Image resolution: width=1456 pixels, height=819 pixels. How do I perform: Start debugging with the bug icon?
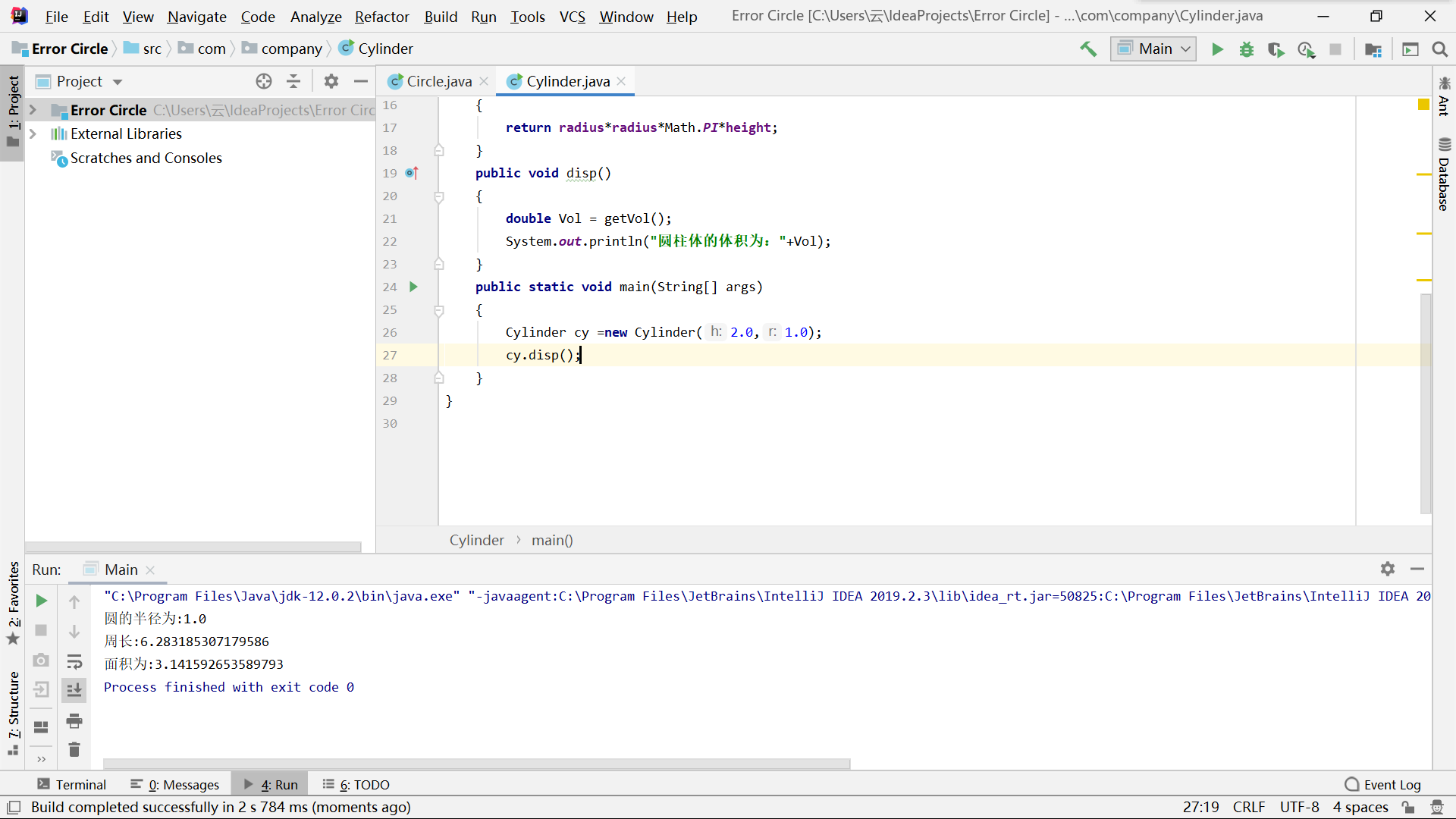1246,49
